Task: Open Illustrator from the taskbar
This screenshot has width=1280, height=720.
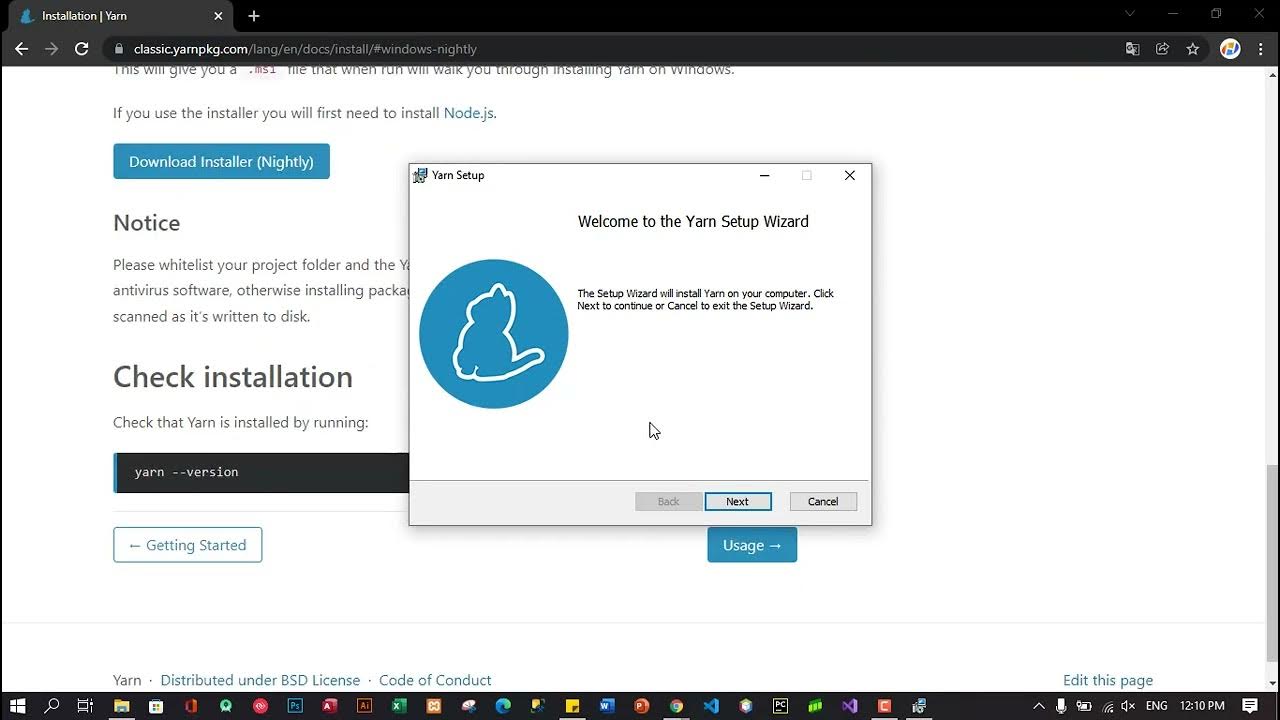Action: (x=364, y=706)
